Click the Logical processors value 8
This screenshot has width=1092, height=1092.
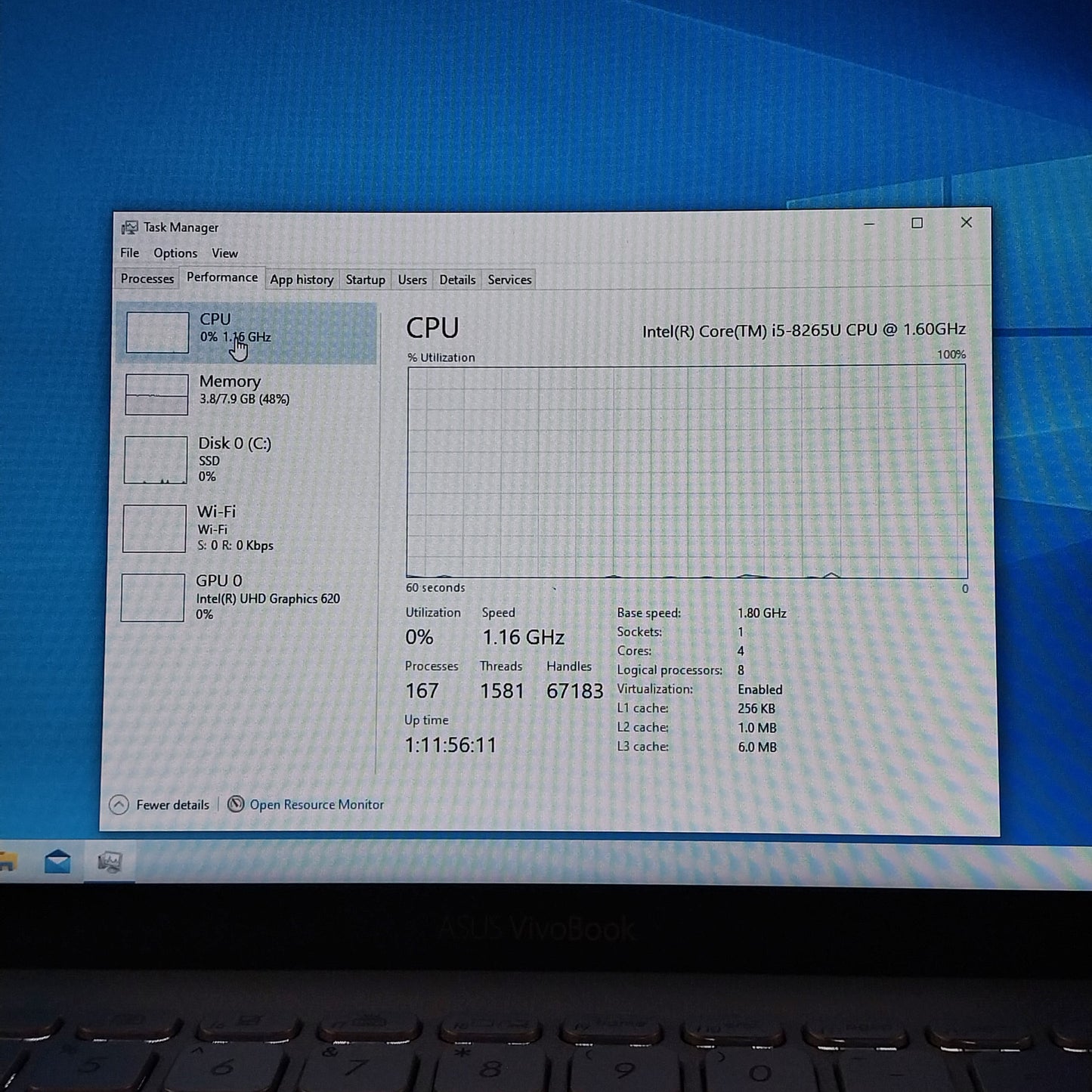741,670
